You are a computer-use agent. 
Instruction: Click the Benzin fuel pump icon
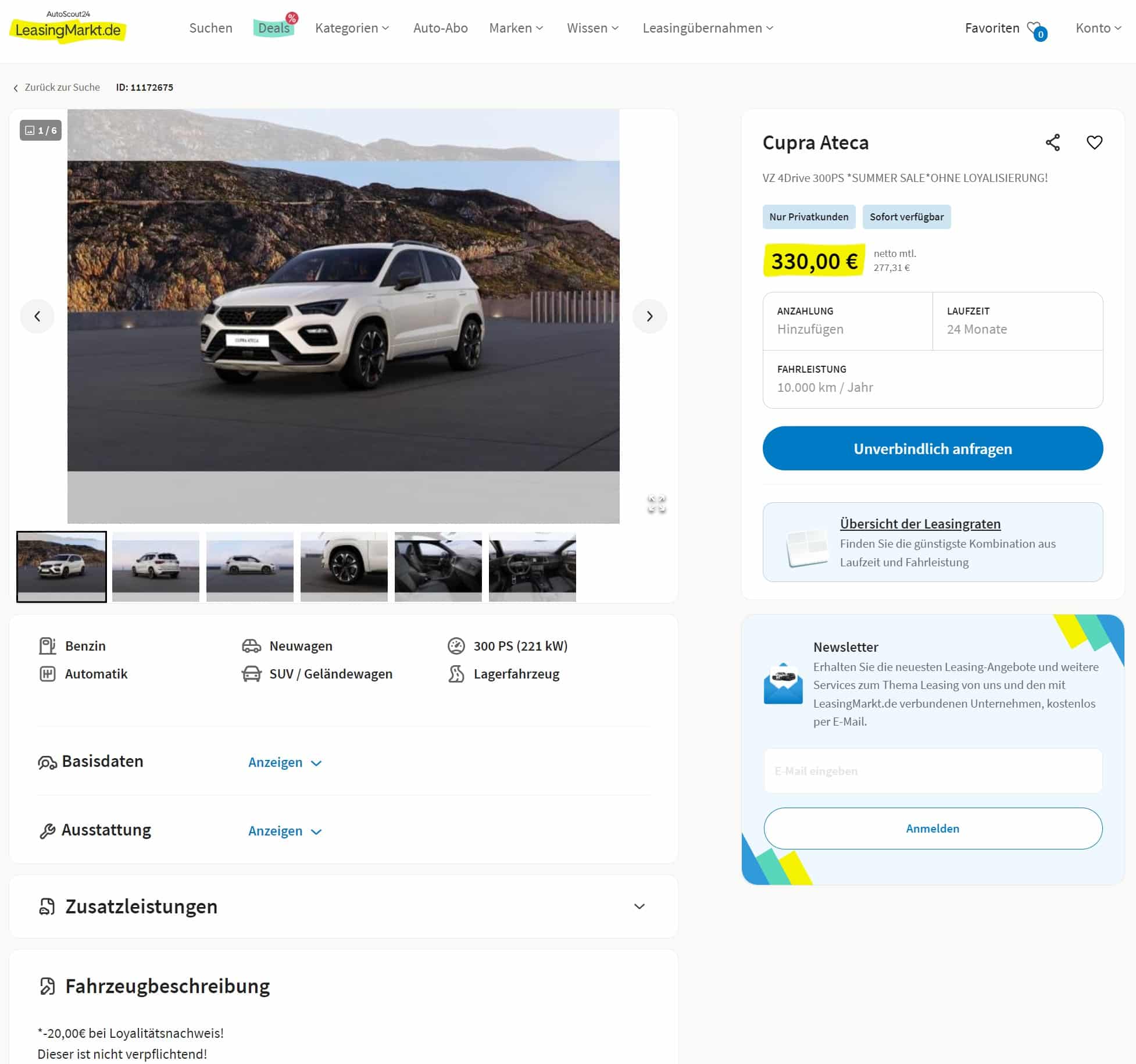click(x=47, y=646)
